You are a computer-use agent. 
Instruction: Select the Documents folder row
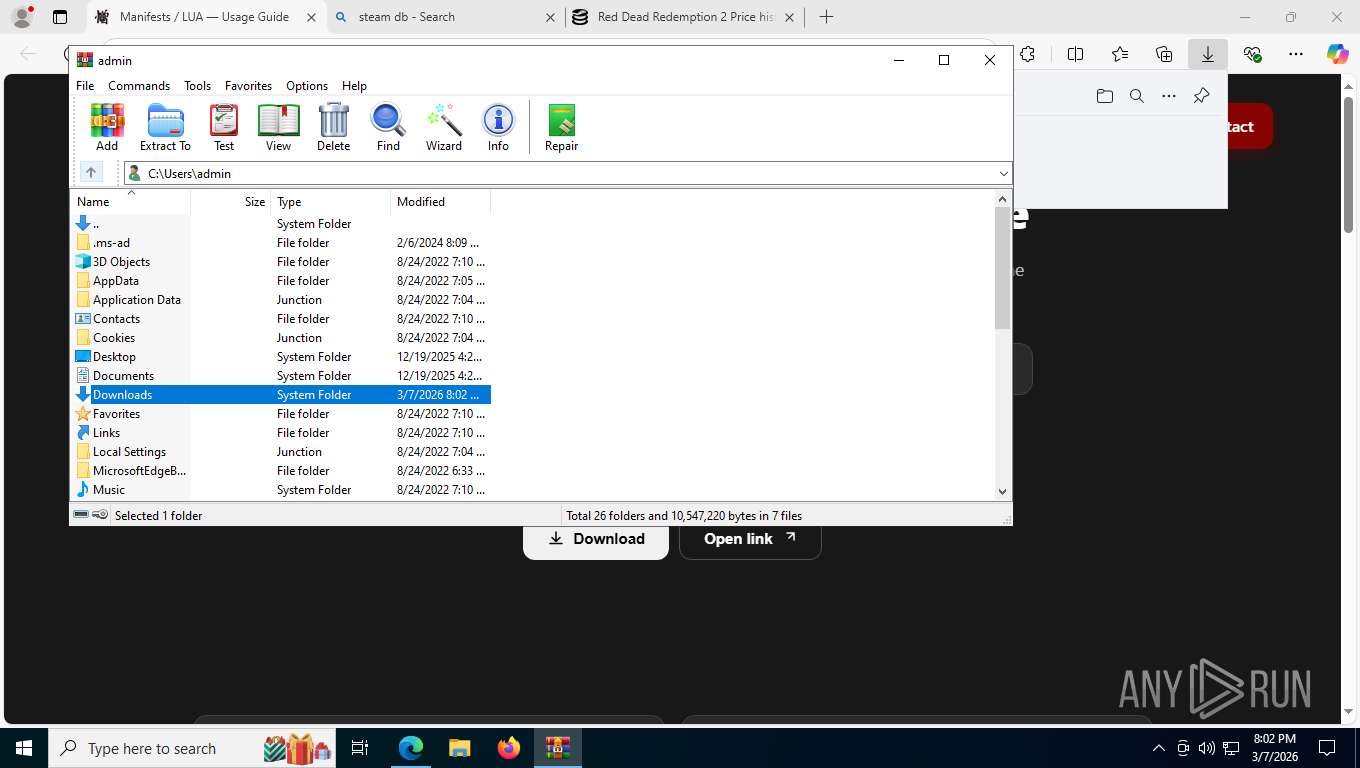point(281,376)
